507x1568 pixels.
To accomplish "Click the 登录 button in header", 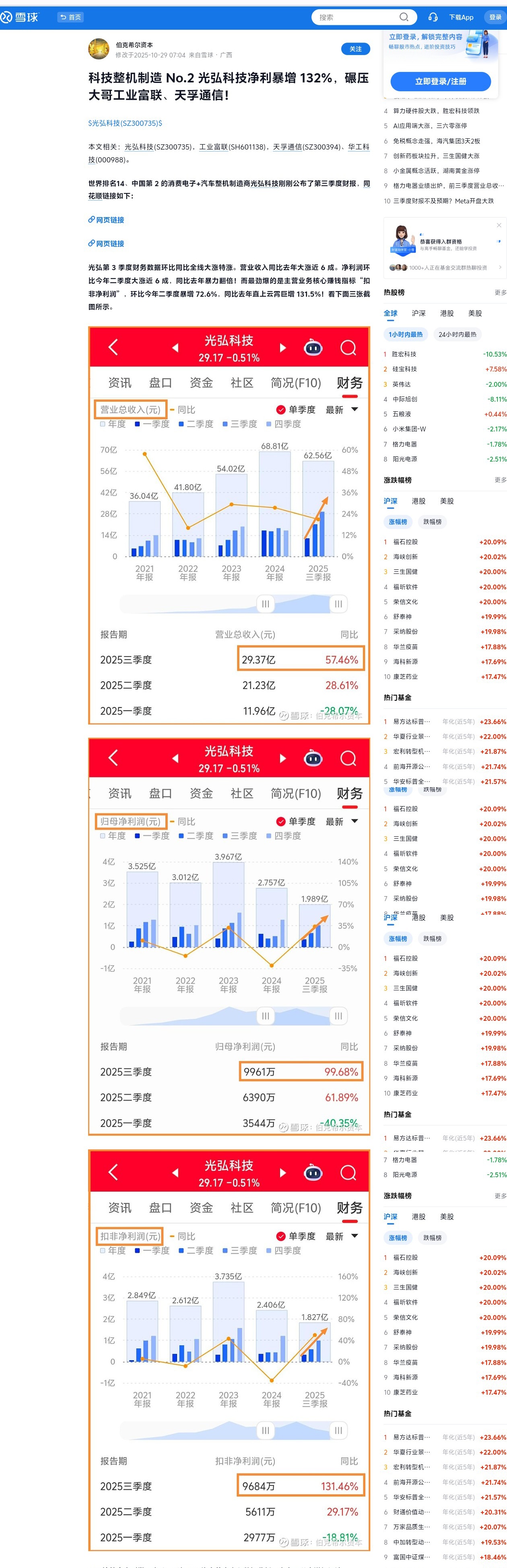I will point(495,17).
